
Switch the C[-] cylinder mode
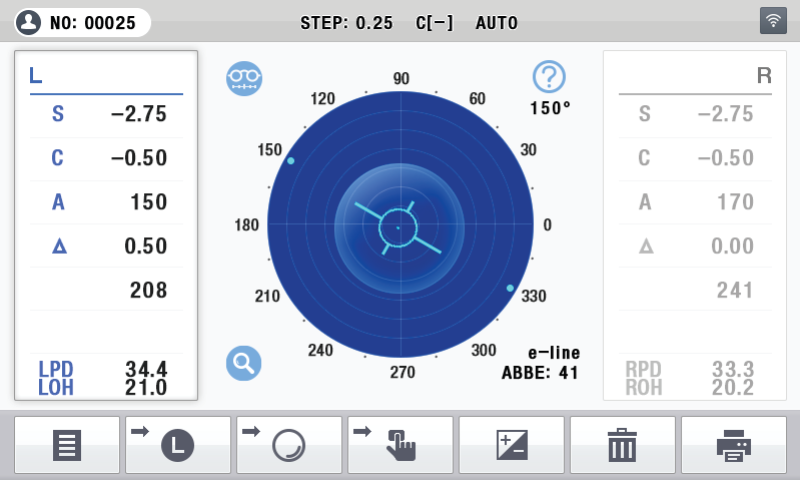point(434,22)
